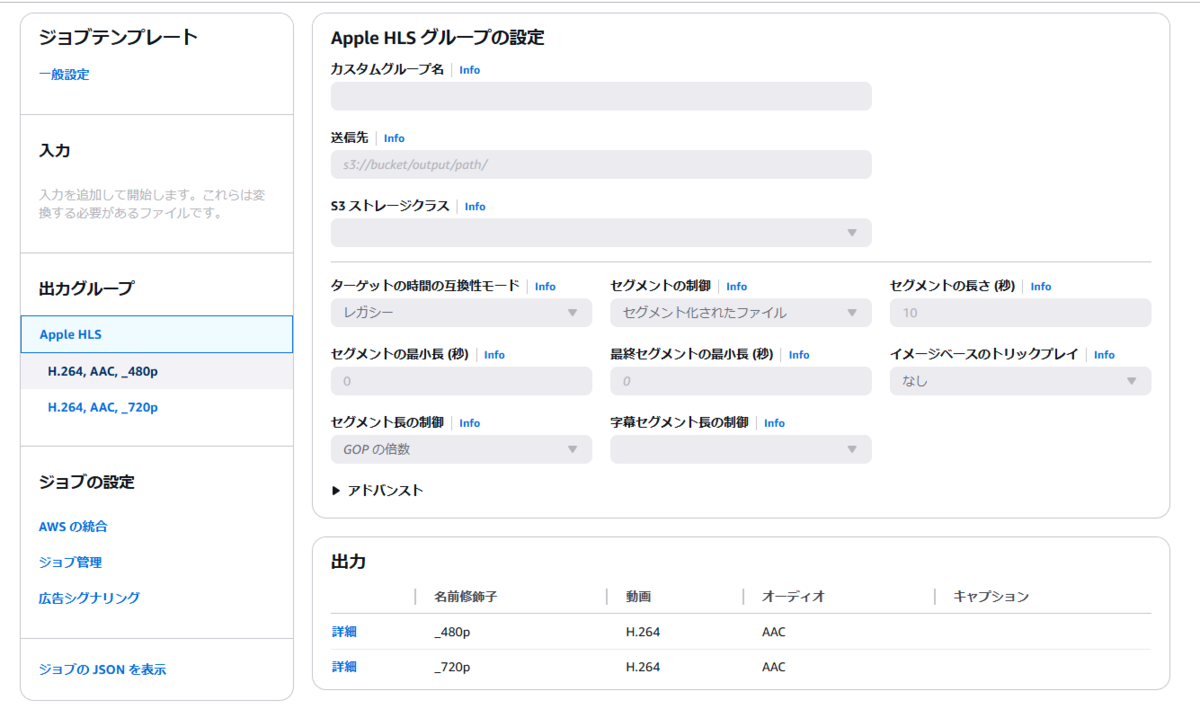
Task: Click Info next to セグメントの制御
Action: [737, 286]
